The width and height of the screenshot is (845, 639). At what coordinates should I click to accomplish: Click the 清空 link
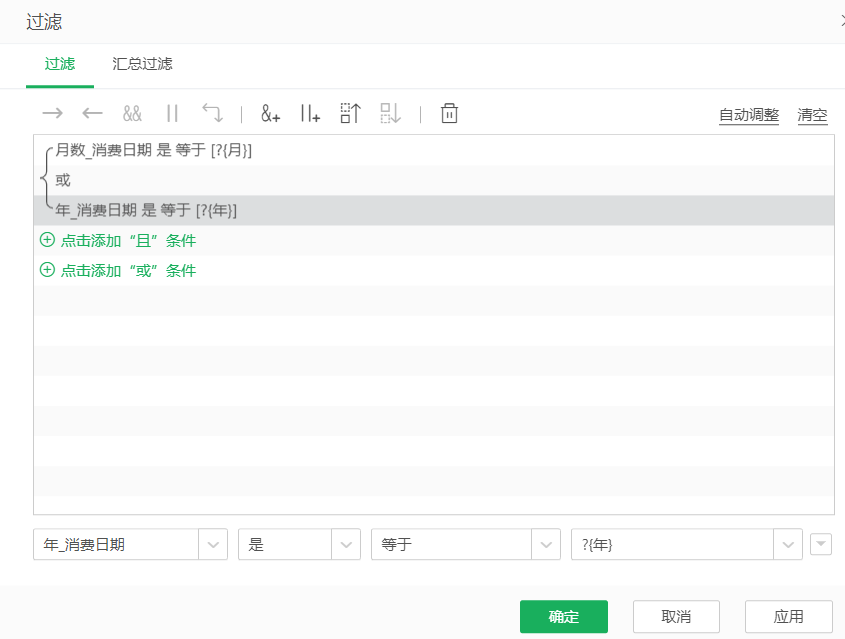[x=812, y=115]
